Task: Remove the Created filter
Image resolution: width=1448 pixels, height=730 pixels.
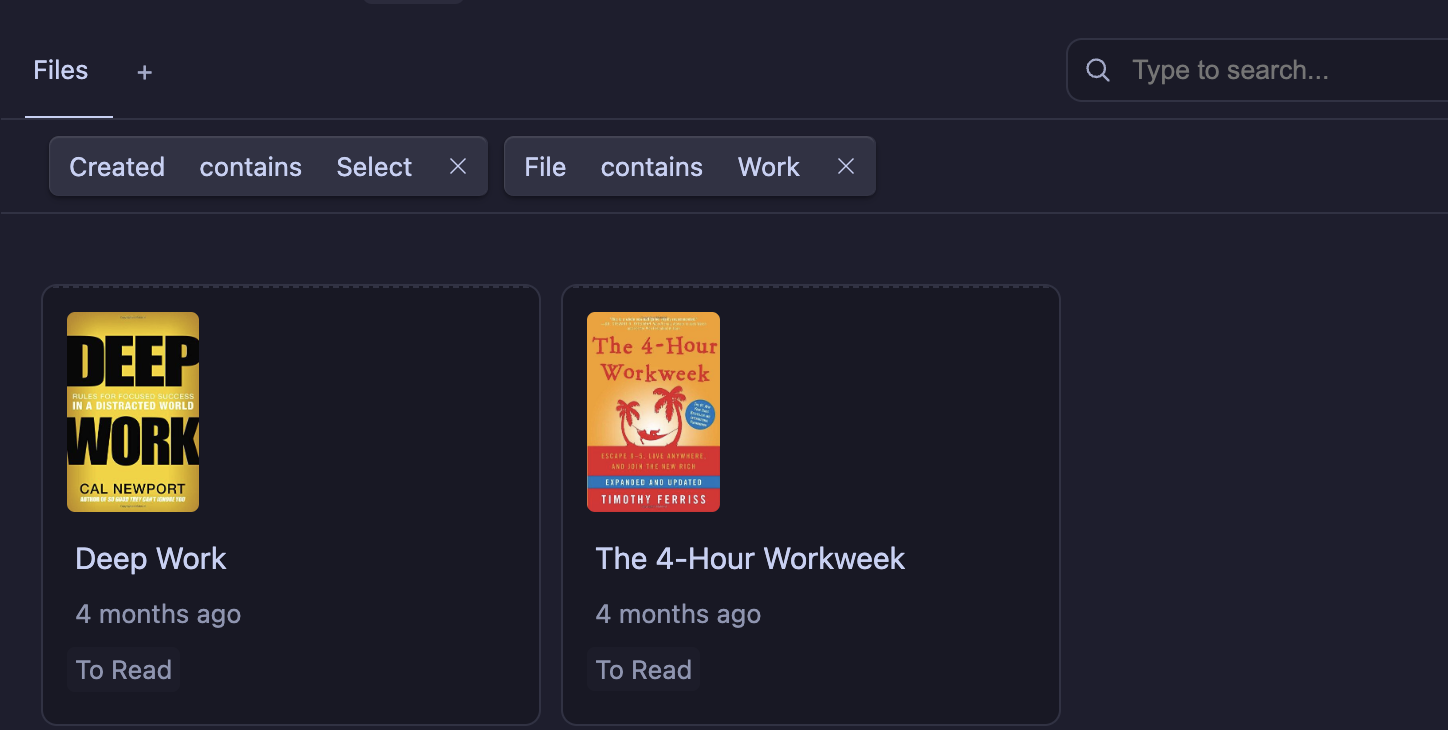Action: (x=458, y=166)
